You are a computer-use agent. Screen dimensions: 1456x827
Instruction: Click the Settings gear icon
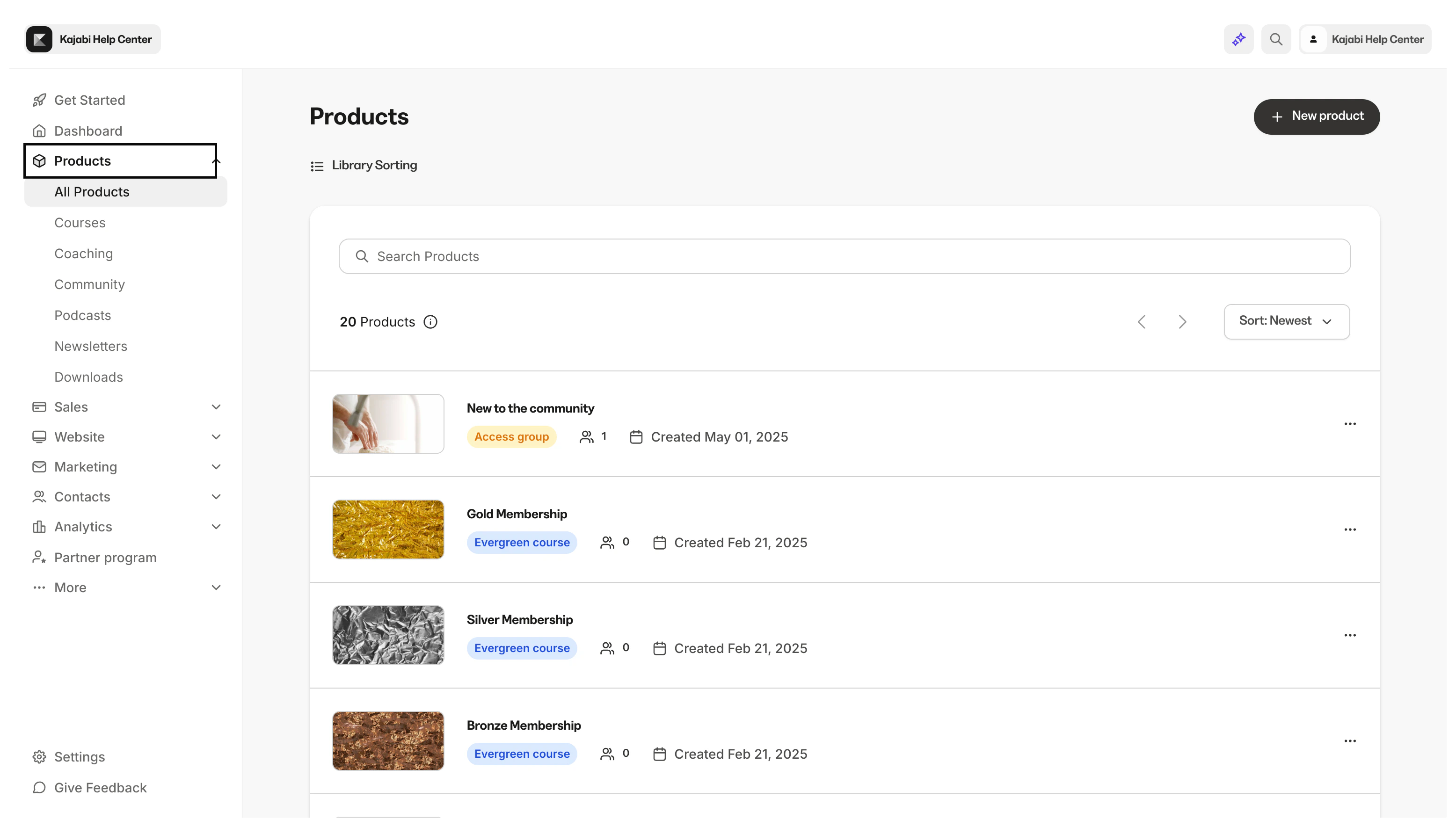point(39,756)
